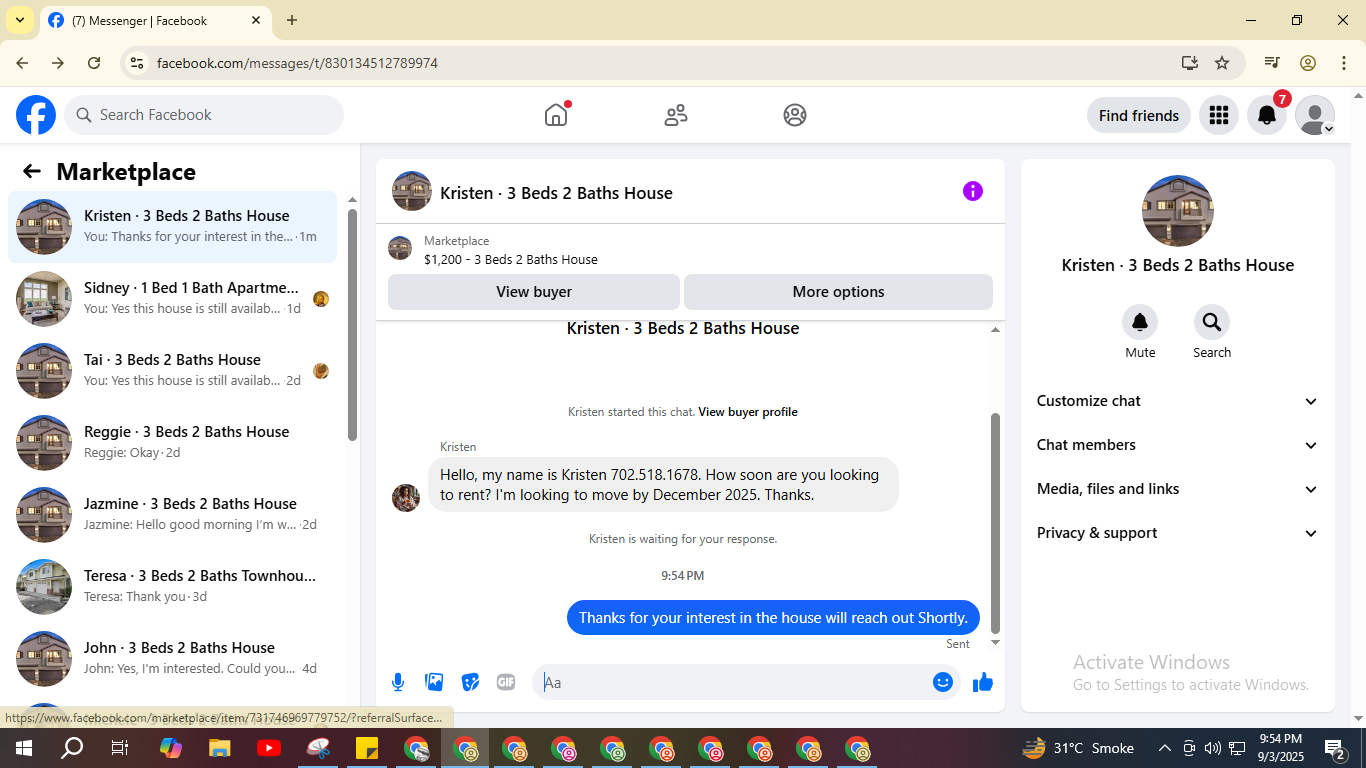Open the $1,200 Marketplace listing link
This screenshot has height=768, width=1366.
(x=511, y=260)
